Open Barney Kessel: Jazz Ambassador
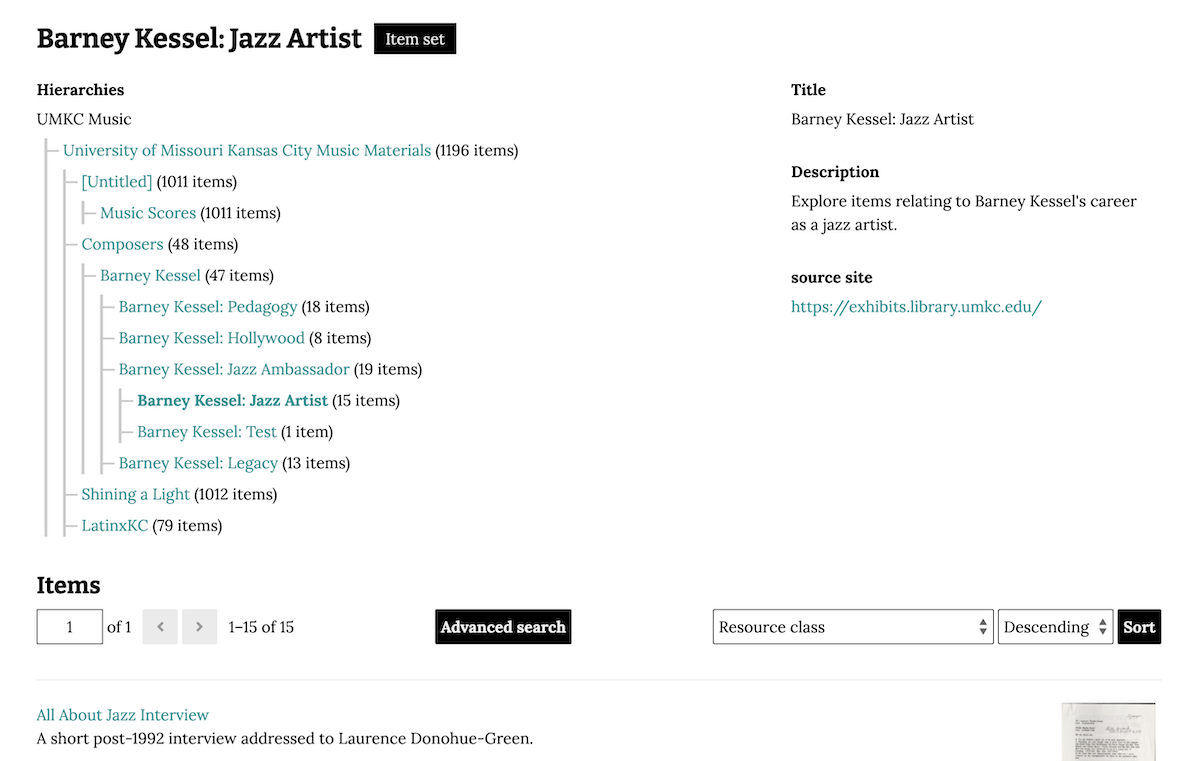Image resolution: width=1200 pixels, height=761 pixels. [x=232, y=369]
